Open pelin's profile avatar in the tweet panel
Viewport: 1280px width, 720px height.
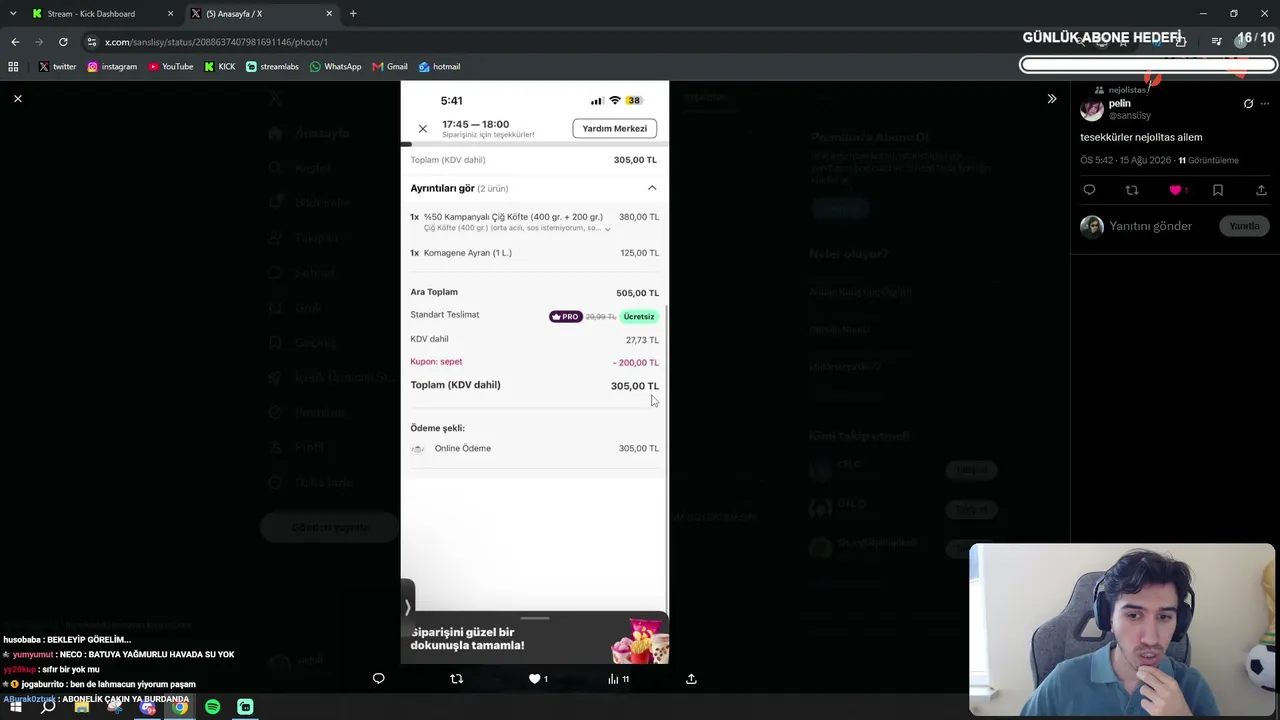point(1092,109)
